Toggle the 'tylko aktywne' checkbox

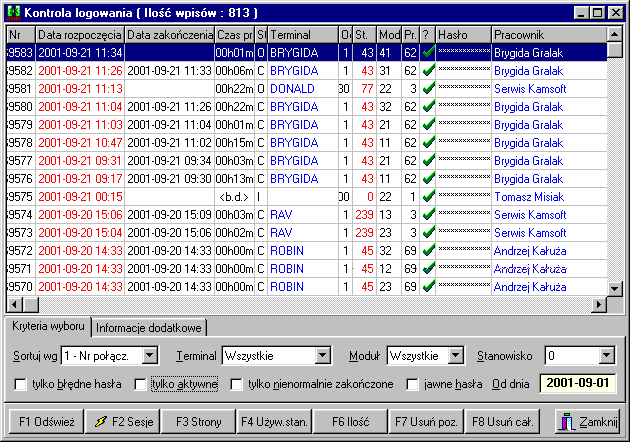coord(140,384)
